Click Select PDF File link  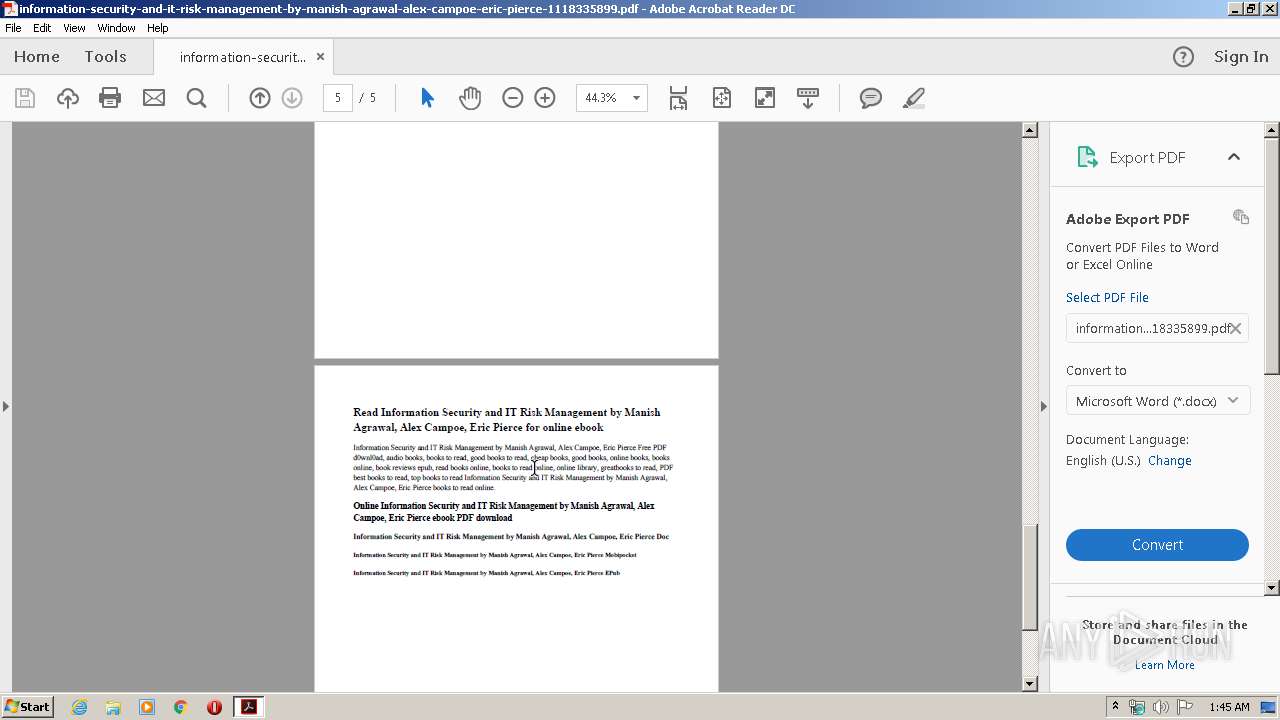(x=1107, y=297)
